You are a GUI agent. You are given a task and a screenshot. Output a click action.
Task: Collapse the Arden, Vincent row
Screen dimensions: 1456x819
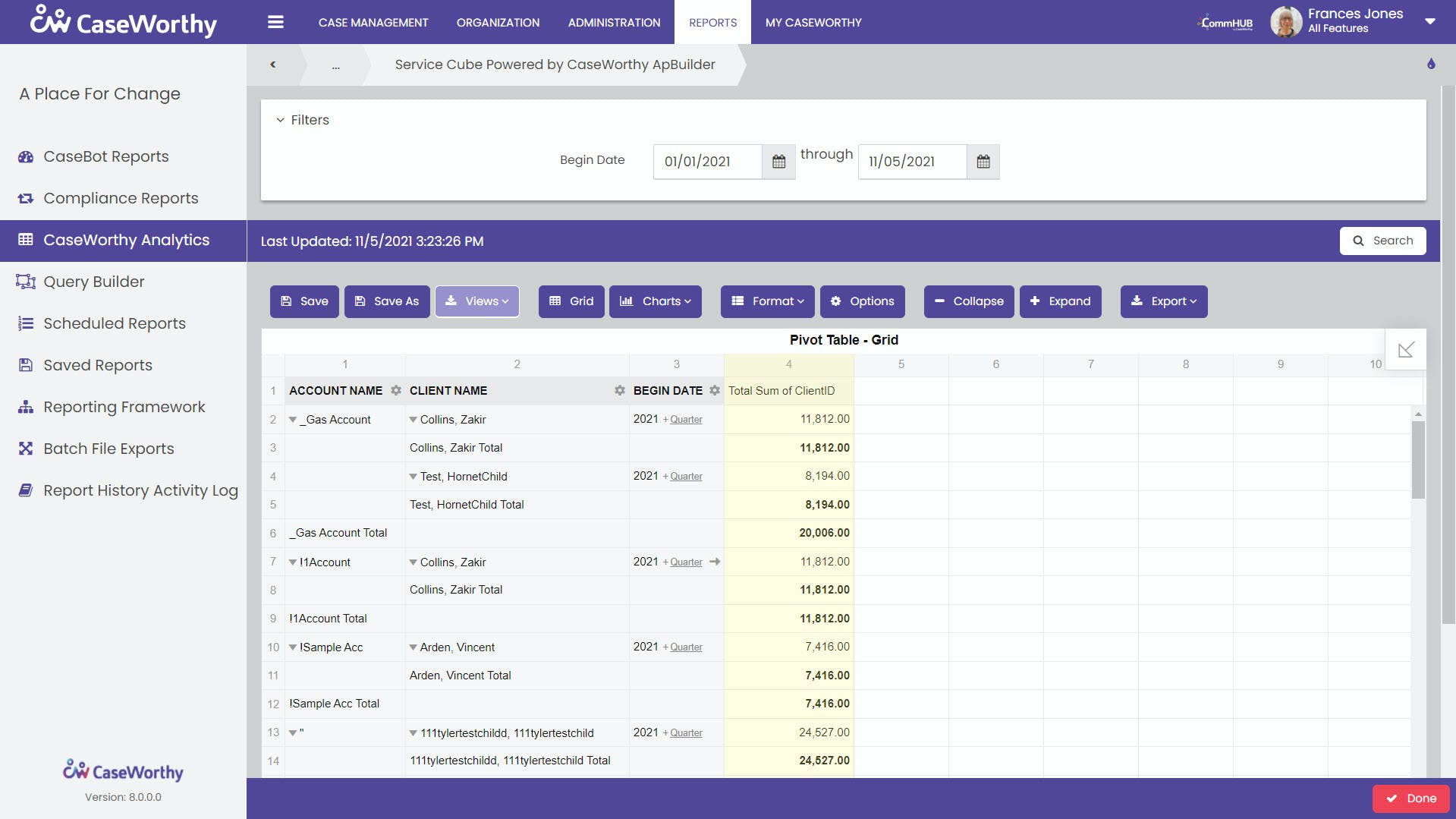pyautogui.click(x=413, y=647)
